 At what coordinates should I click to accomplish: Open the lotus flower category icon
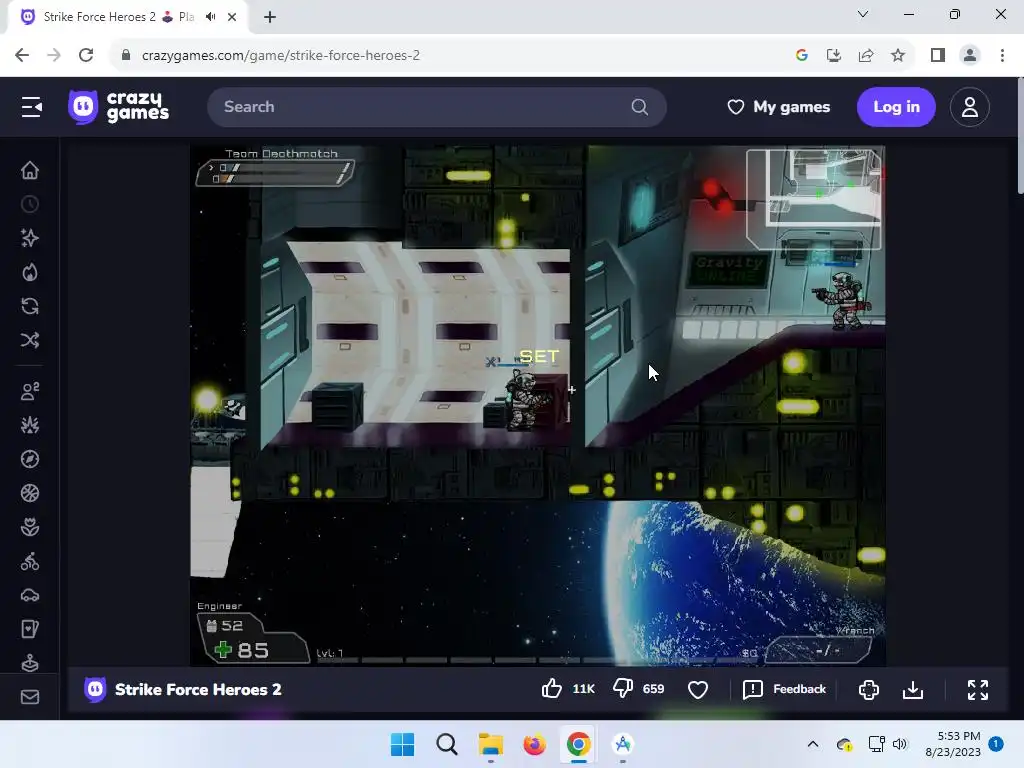(x=30, y=527)
